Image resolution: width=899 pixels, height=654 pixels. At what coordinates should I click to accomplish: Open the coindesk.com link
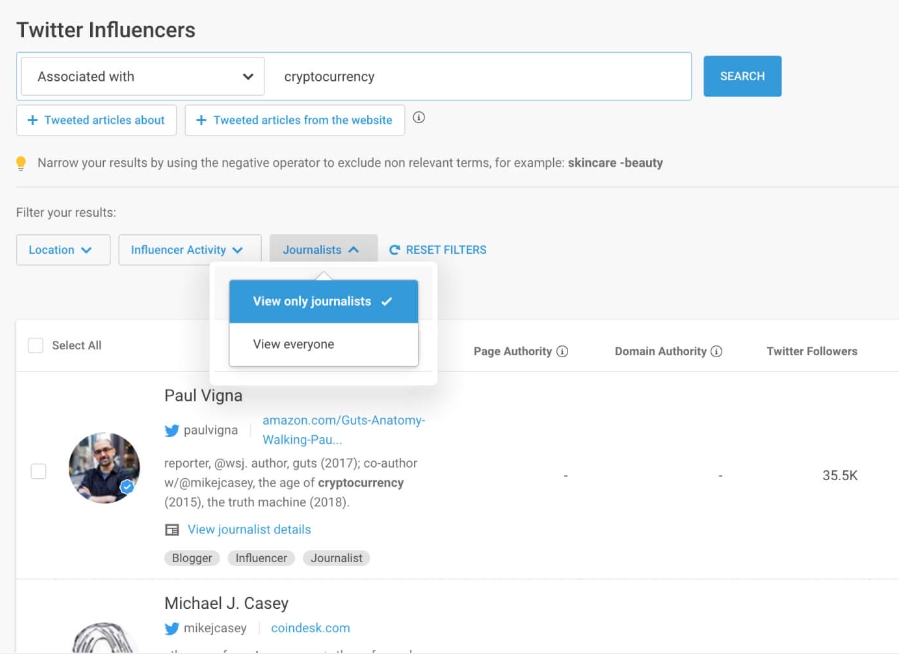tap(310, 628)
